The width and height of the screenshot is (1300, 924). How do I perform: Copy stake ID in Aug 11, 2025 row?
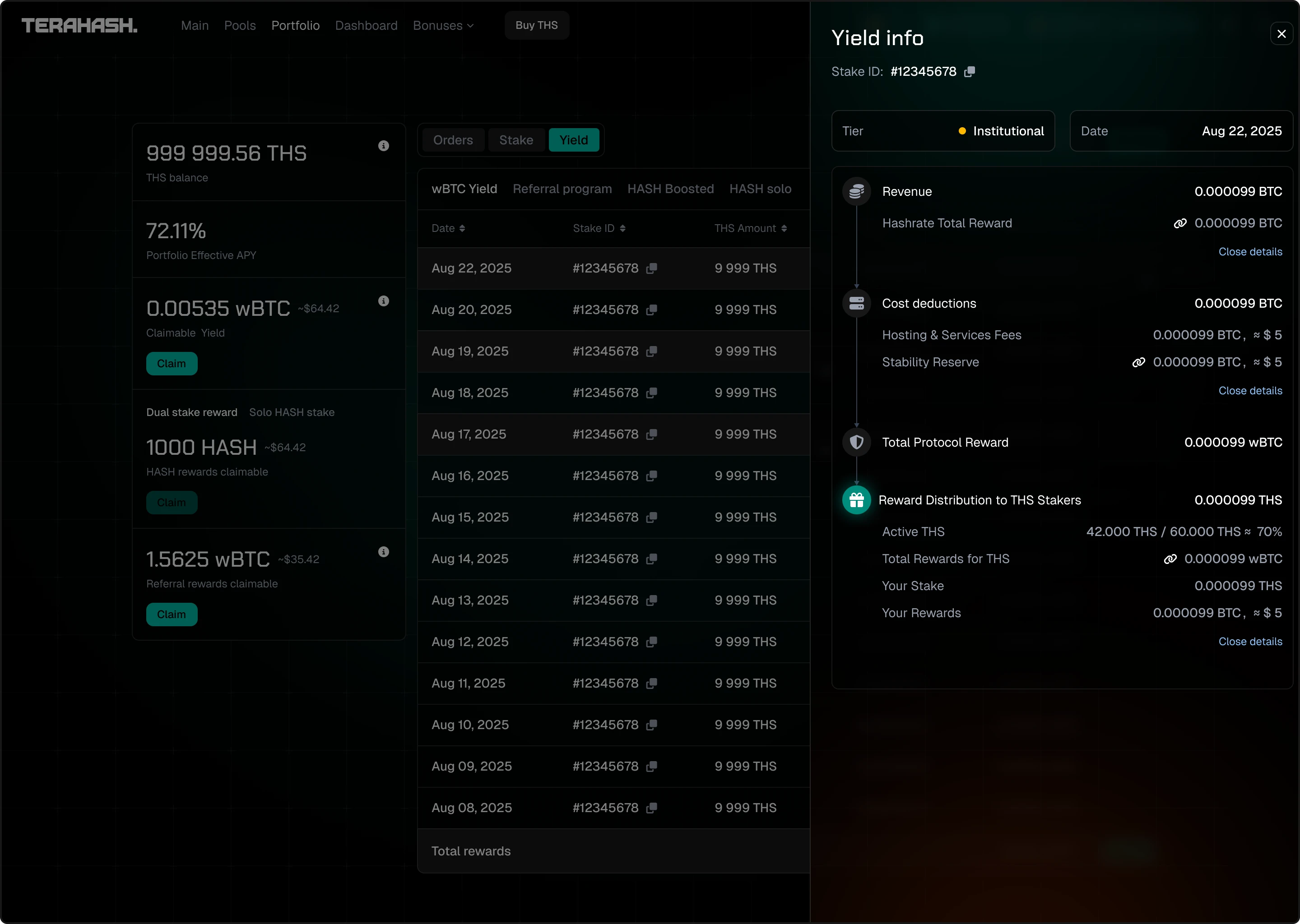pos(652,684)
